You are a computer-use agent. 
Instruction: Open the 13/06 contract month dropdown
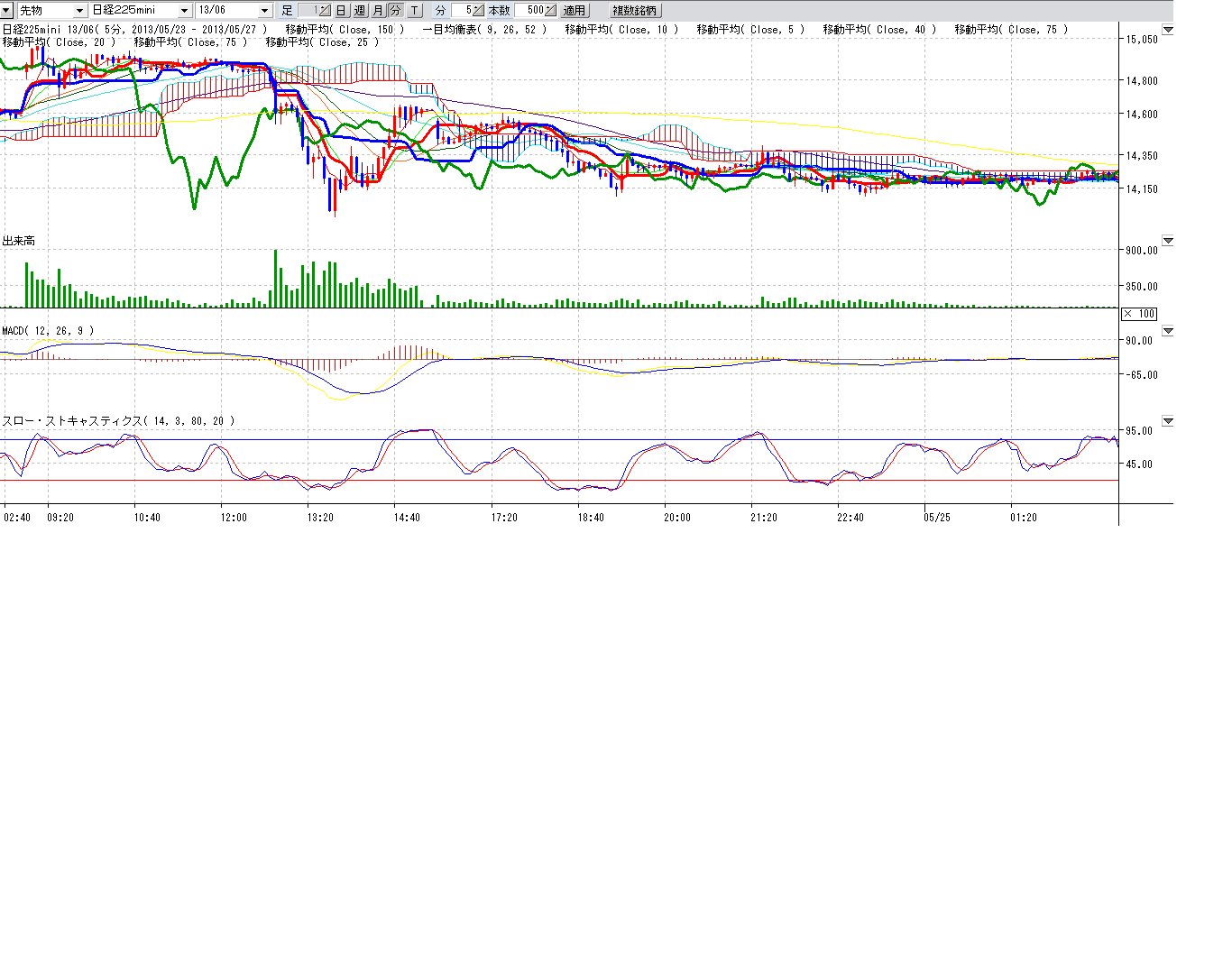pyautogui.click(x=264, y=11)
